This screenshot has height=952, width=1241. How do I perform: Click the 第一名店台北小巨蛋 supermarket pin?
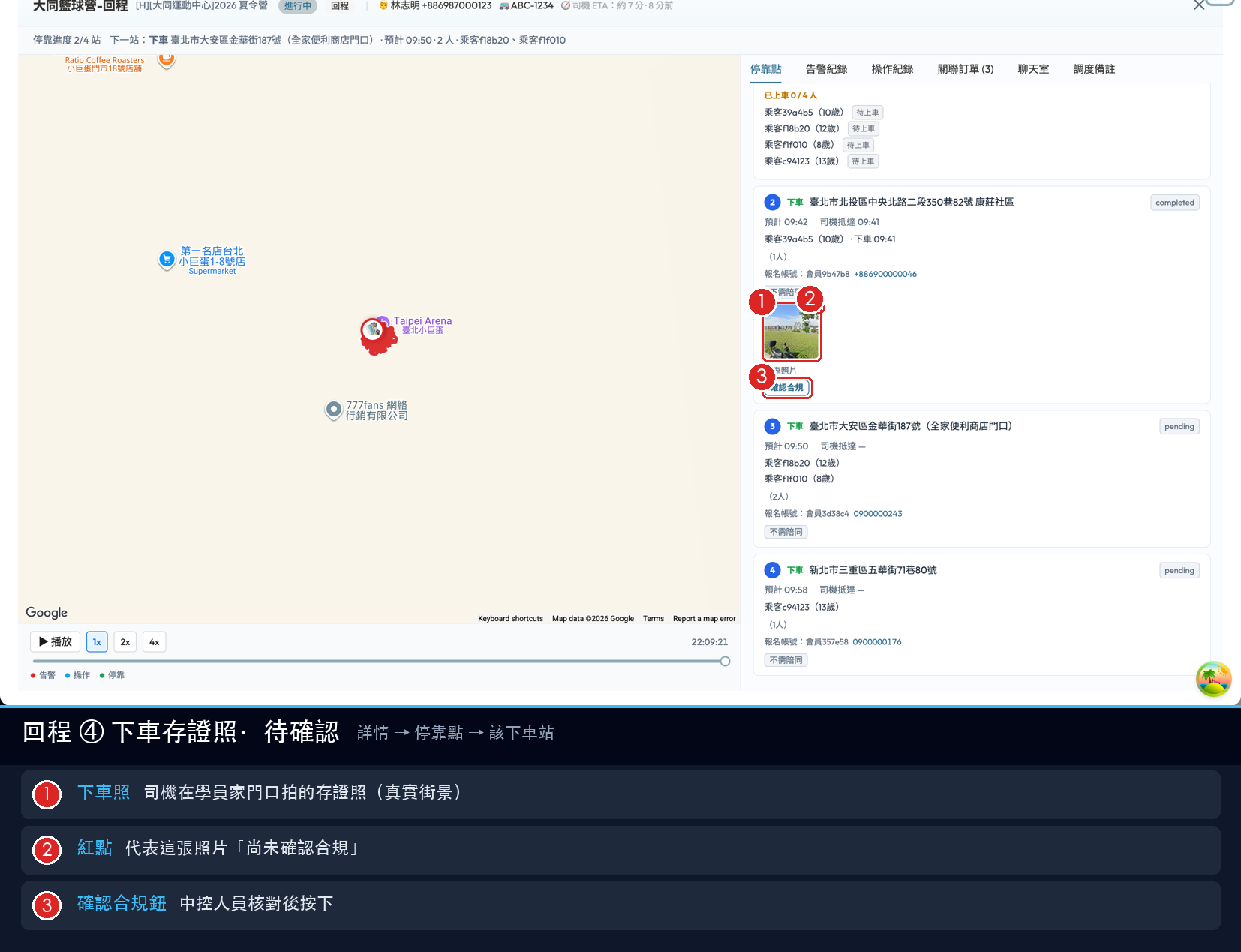tap(167, 260)
